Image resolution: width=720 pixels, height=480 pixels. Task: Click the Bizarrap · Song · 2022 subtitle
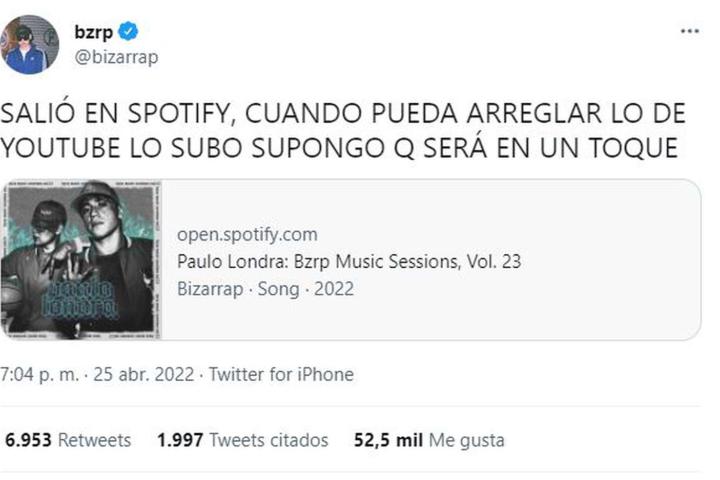click(265, 289)
